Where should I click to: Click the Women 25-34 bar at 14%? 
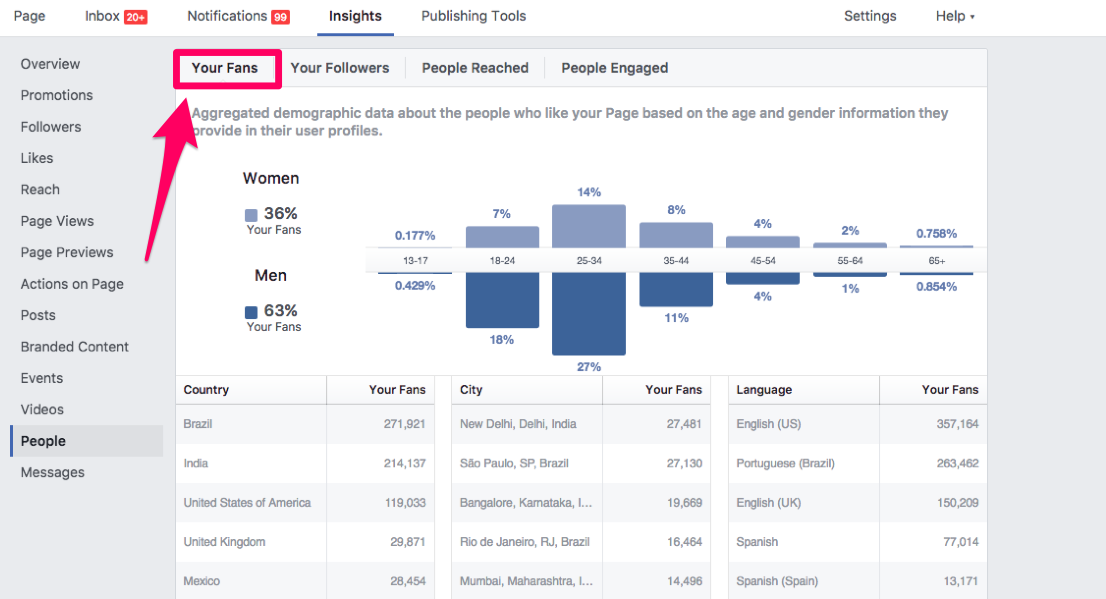click(588, 226)
